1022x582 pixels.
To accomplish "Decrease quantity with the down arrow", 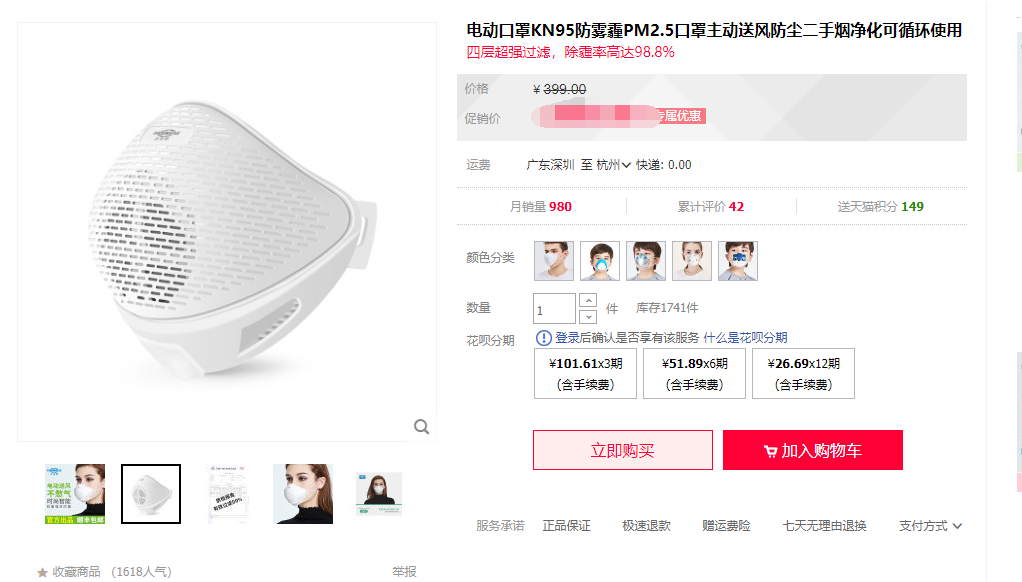I will pos(588,316).
